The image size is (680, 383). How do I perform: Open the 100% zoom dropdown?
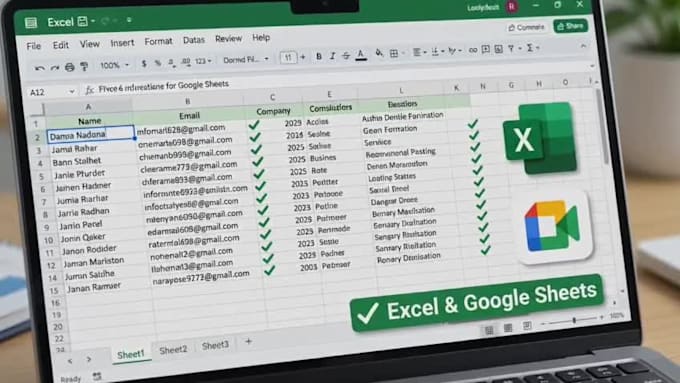point(114,65)
